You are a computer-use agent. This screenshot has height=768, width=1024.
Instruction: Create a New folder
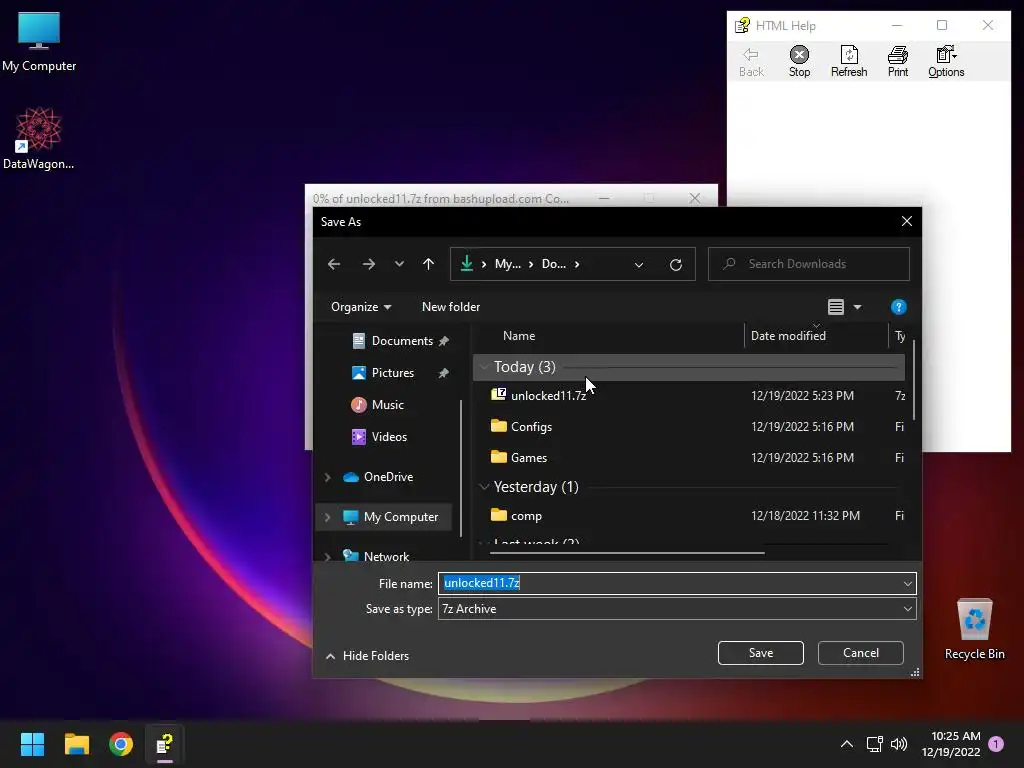[451, 307]
